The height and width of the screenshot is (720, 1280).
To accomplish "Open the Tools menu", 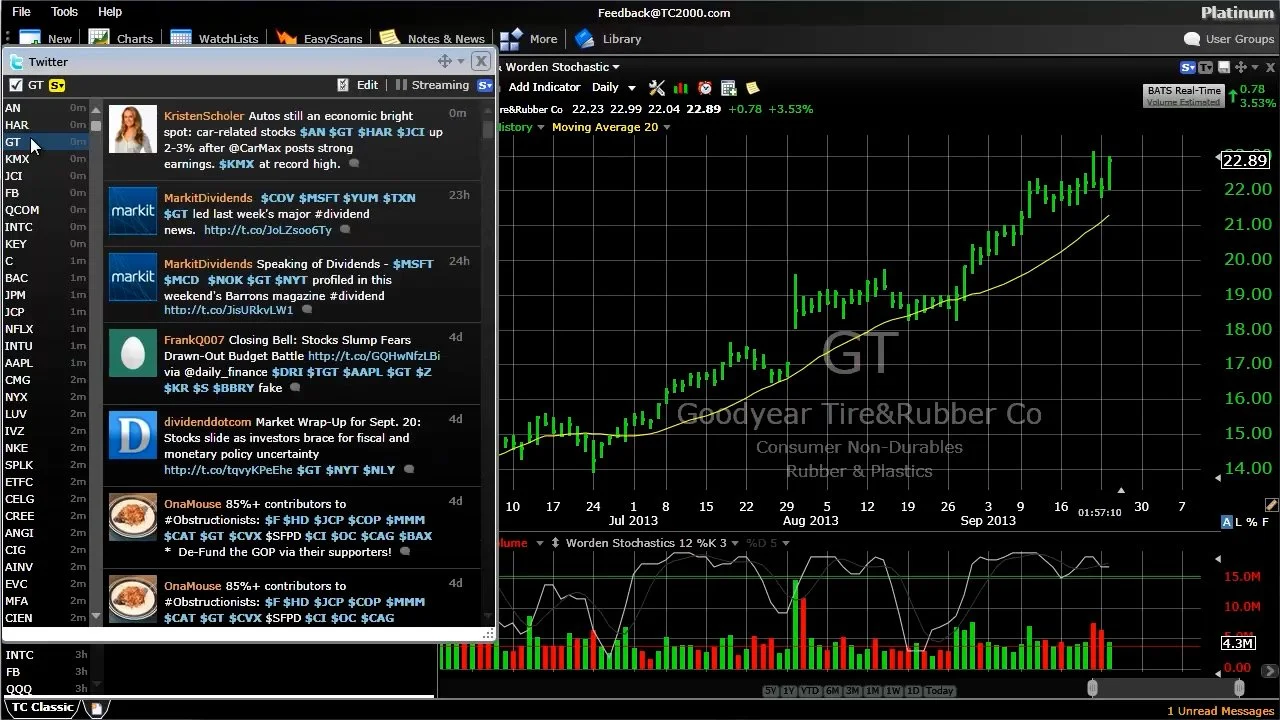I will [x=64, y=12].
